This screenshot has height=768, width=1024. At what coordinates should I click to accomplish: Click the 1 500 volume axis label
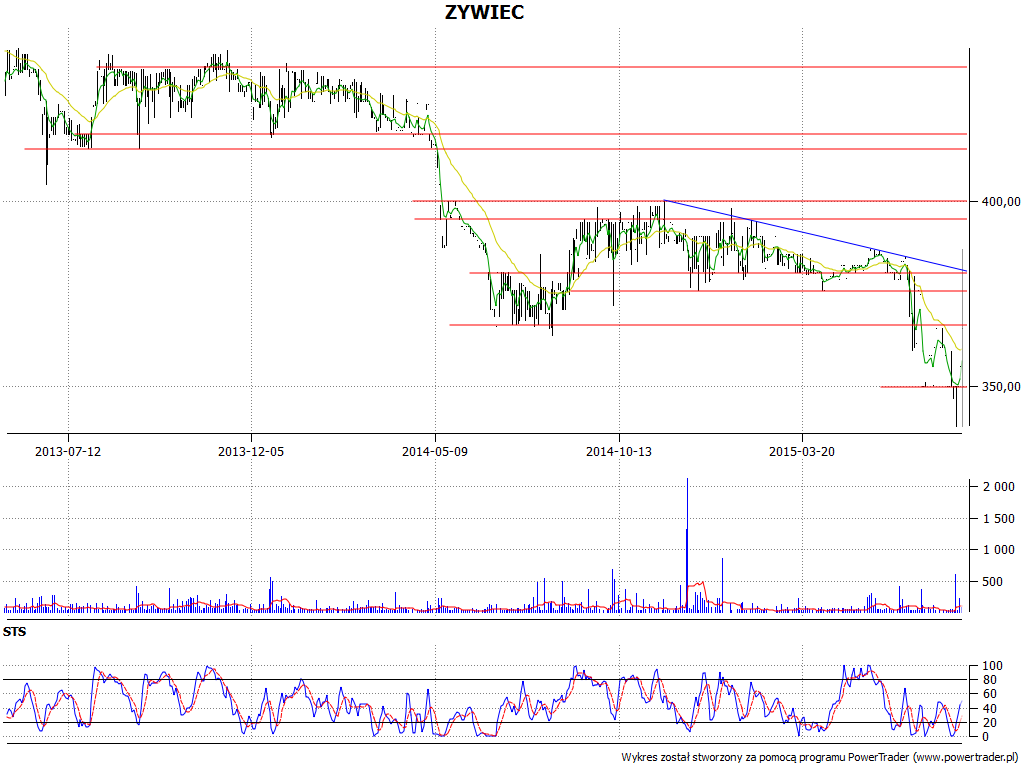(x=999, y=519)
